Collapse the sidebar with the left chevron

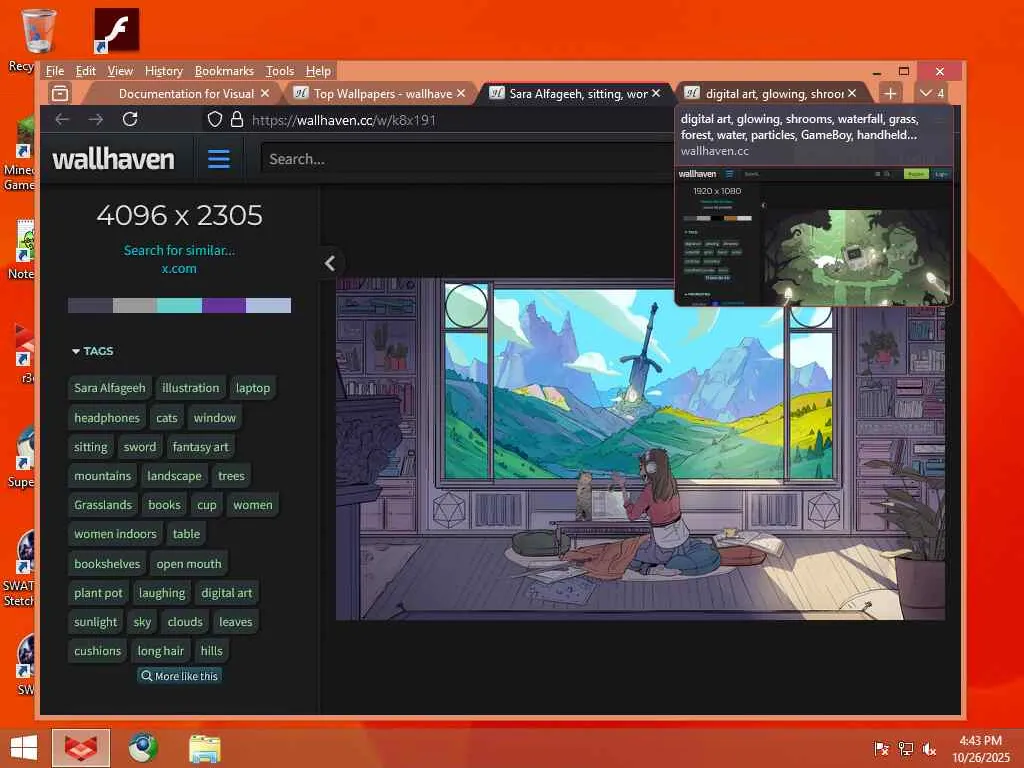pos(330,263)
